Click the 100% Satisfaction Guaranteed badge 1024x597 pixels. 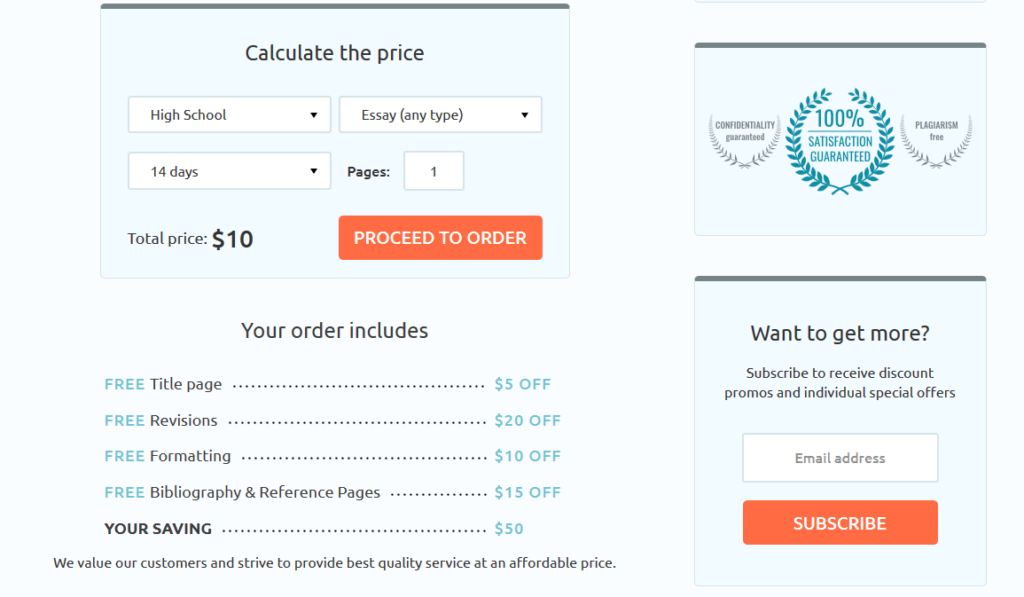tap(840, 140)
